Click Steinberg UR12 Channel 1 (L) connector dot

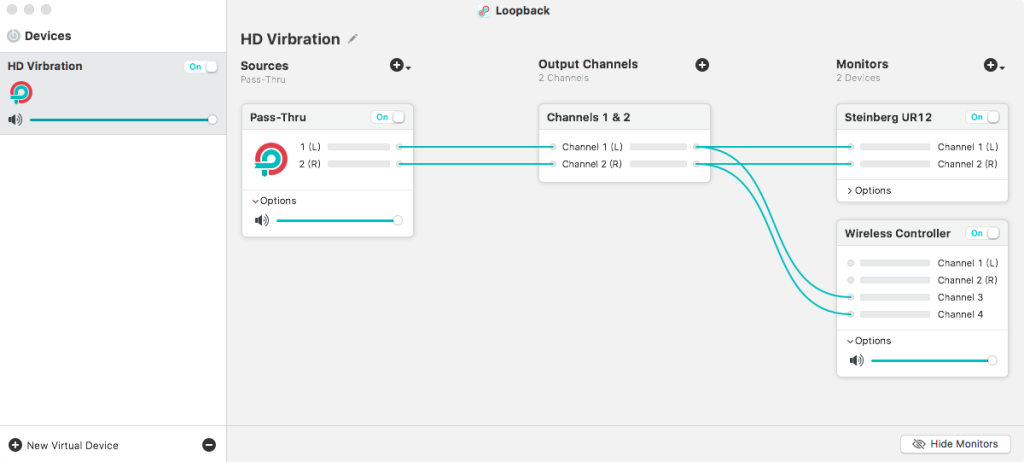(850, 147)
